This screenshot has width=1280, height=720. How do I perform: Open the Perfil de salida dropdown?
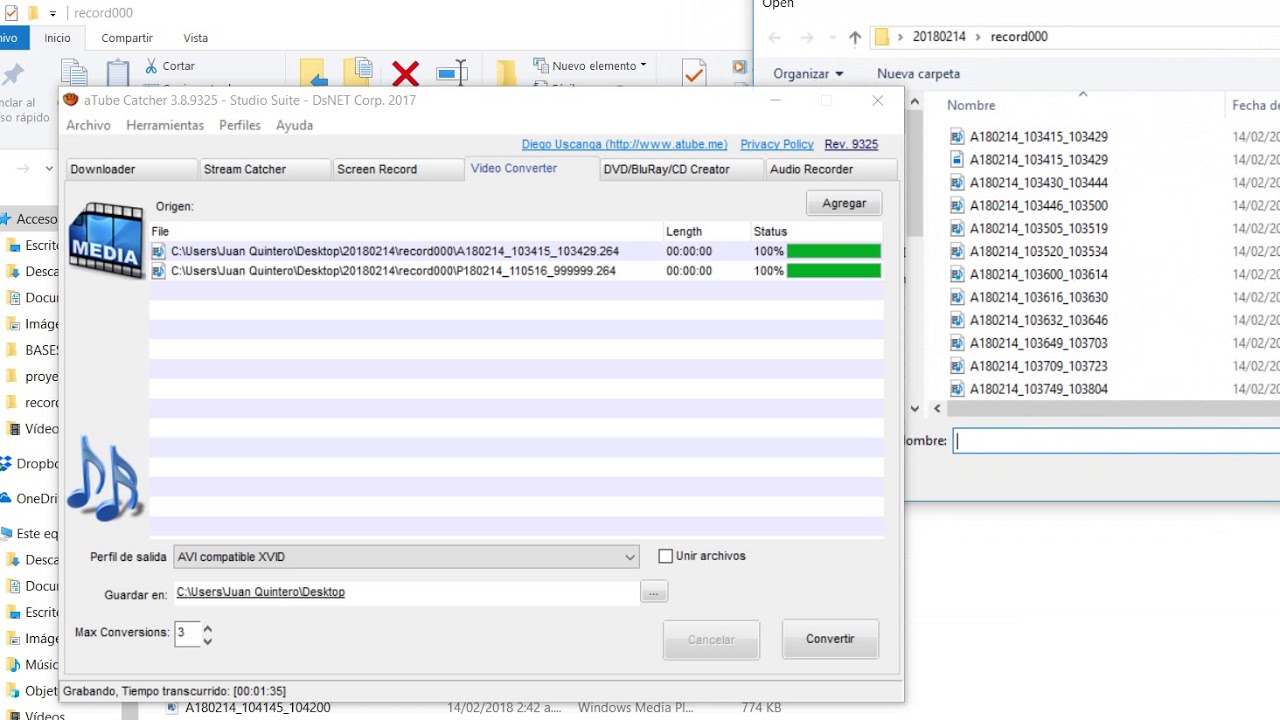pos(407,557)
